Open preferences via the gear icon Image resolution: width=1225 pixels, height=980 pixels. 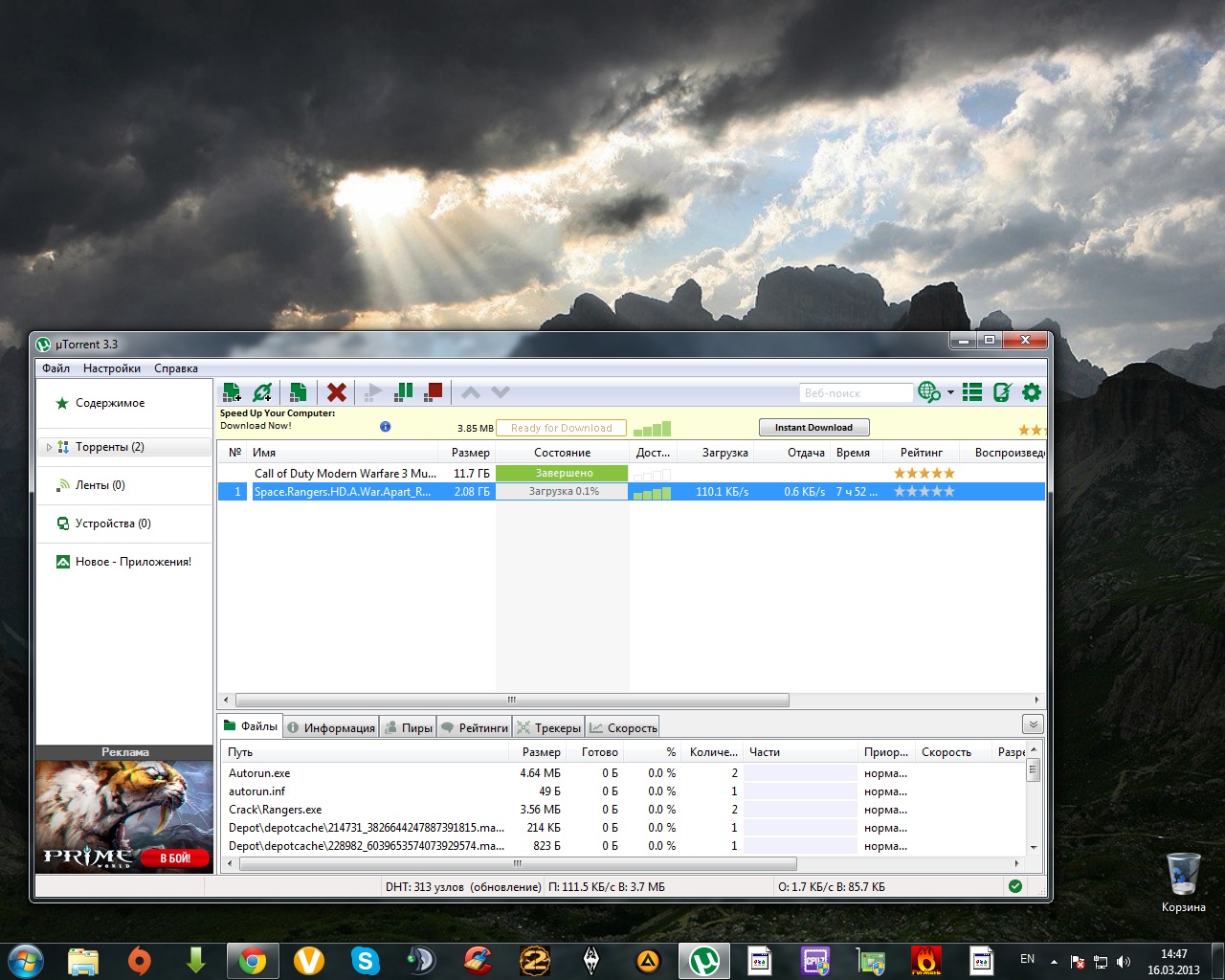(1031, 392)
